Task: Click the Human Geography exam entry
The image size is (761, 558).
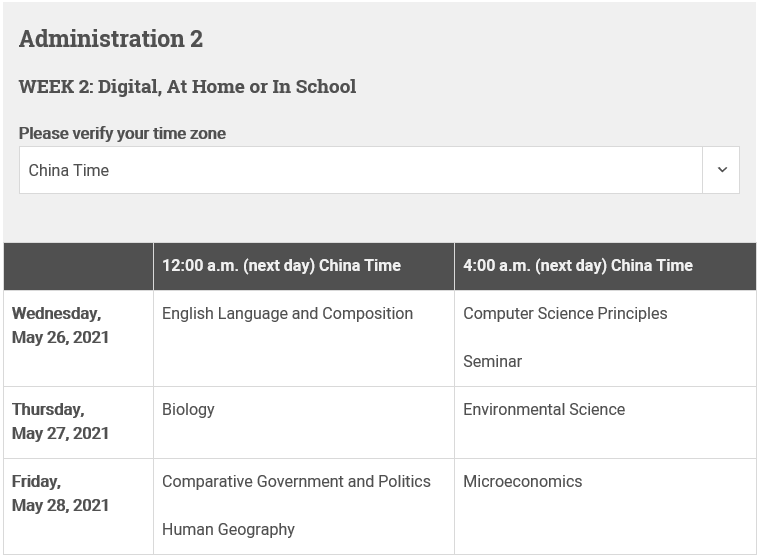Action: pyautogui.click(x=228, y=529)
